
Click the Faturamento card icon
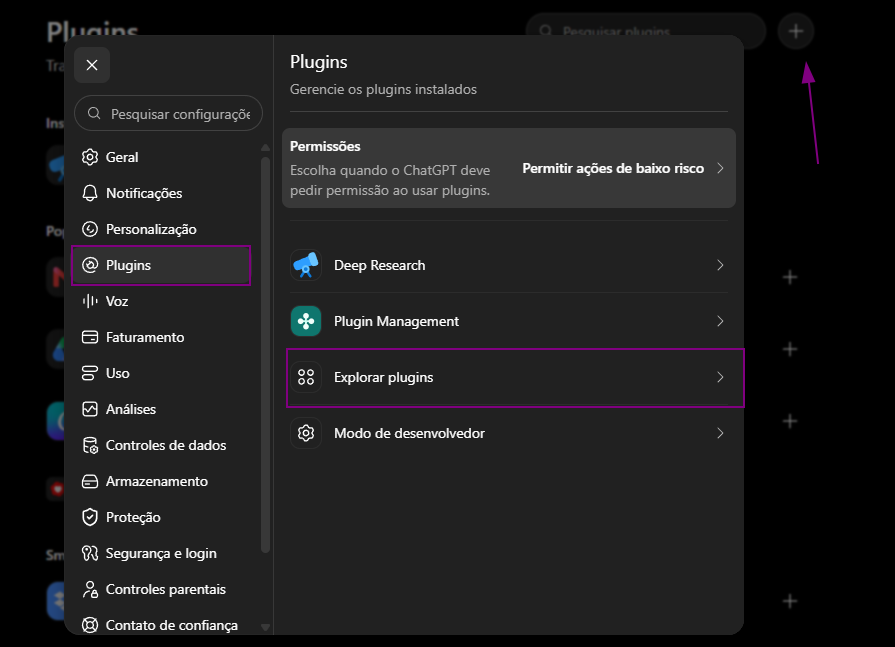pos(90,337)
